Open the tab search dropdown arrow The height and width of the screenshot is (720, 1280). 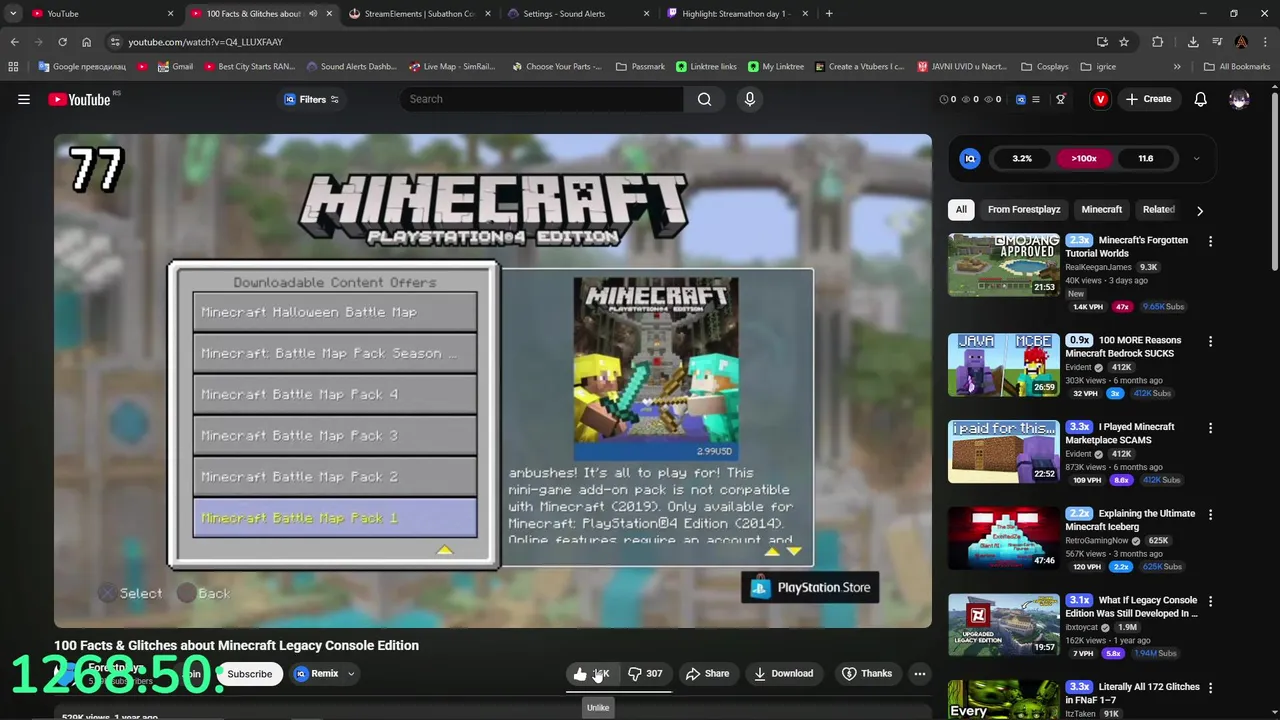[x=12, y=14]
